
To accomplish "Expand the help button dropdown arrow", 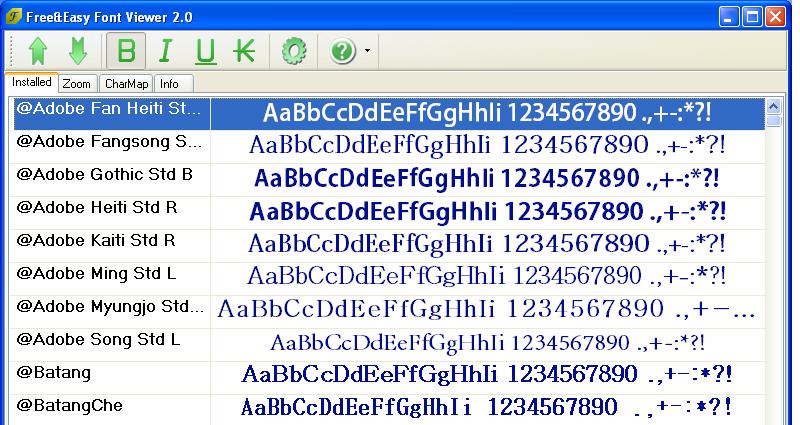I will pyautogui.click(x=367, y=50).
